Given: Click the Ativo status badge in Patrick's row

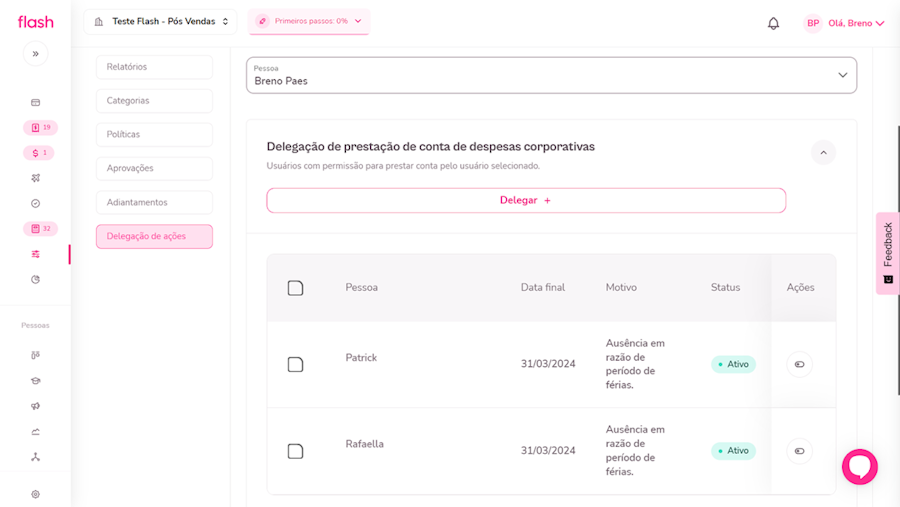Looking at the screenshot, I should pyautogui.click(x=734, y=364).
